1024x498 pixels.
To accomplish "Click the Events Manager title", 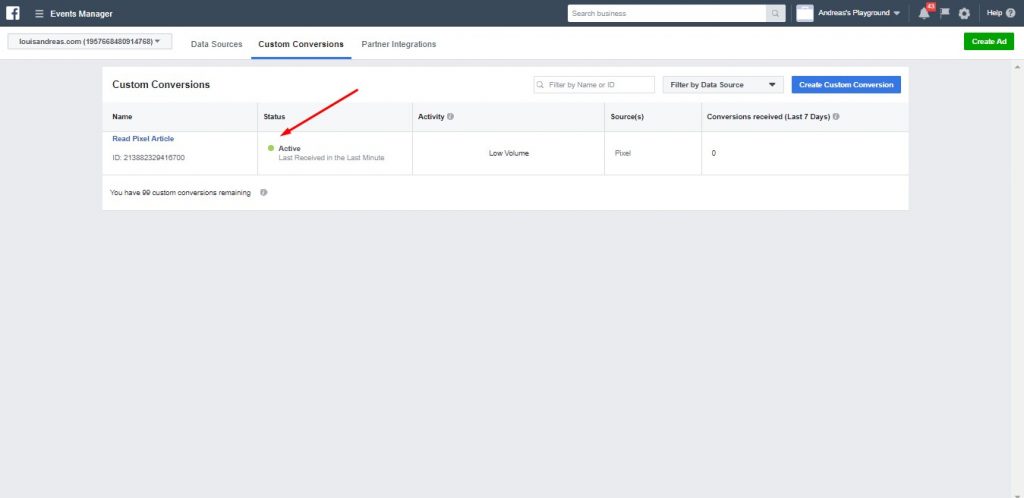I will (x=81, y=14).
